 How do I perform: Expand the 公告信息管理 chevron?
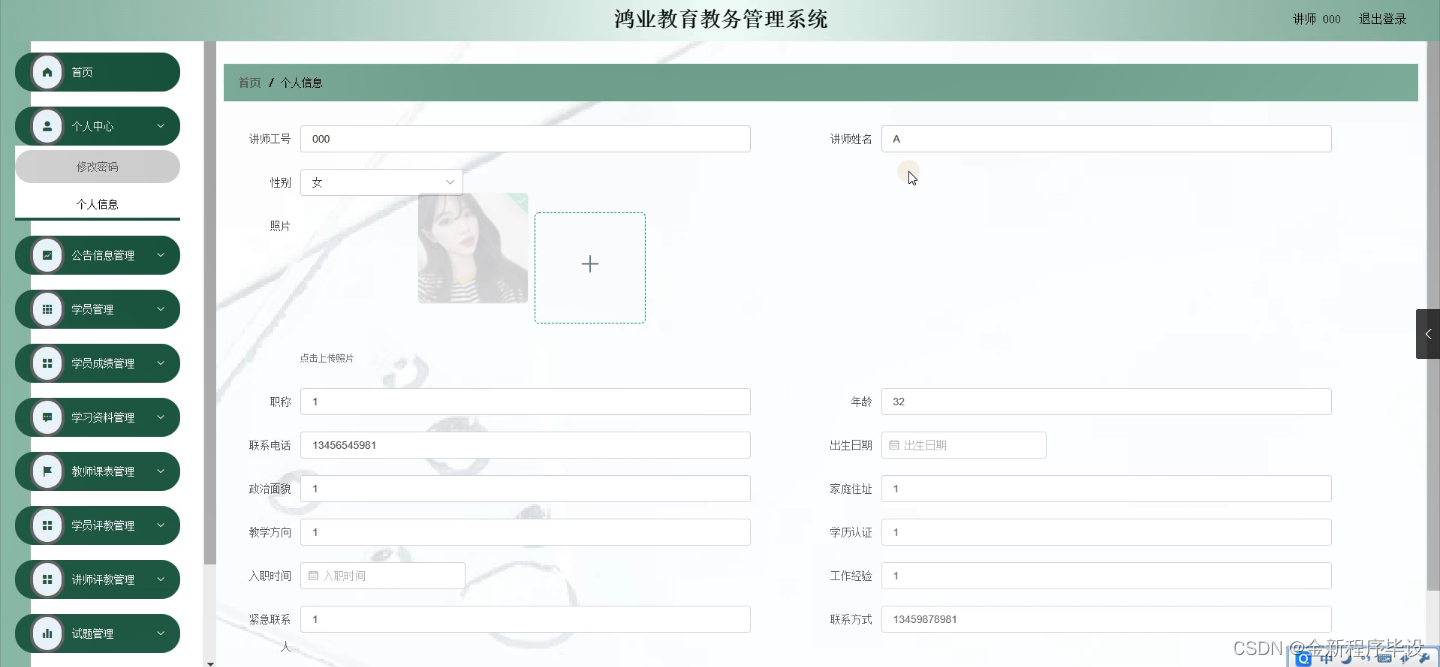161,255
